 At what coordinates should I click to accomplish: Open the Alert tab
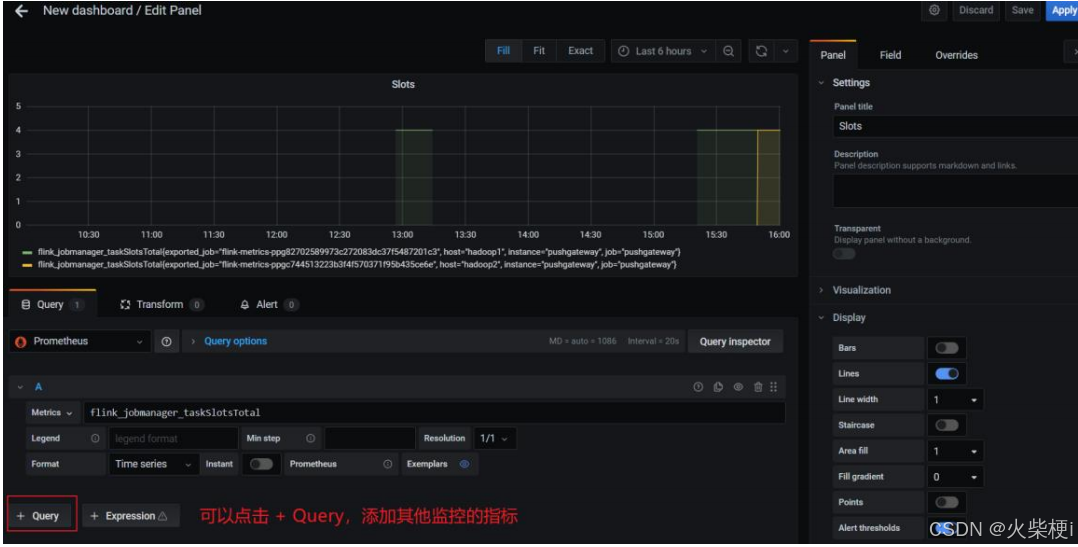coord(269,304)
